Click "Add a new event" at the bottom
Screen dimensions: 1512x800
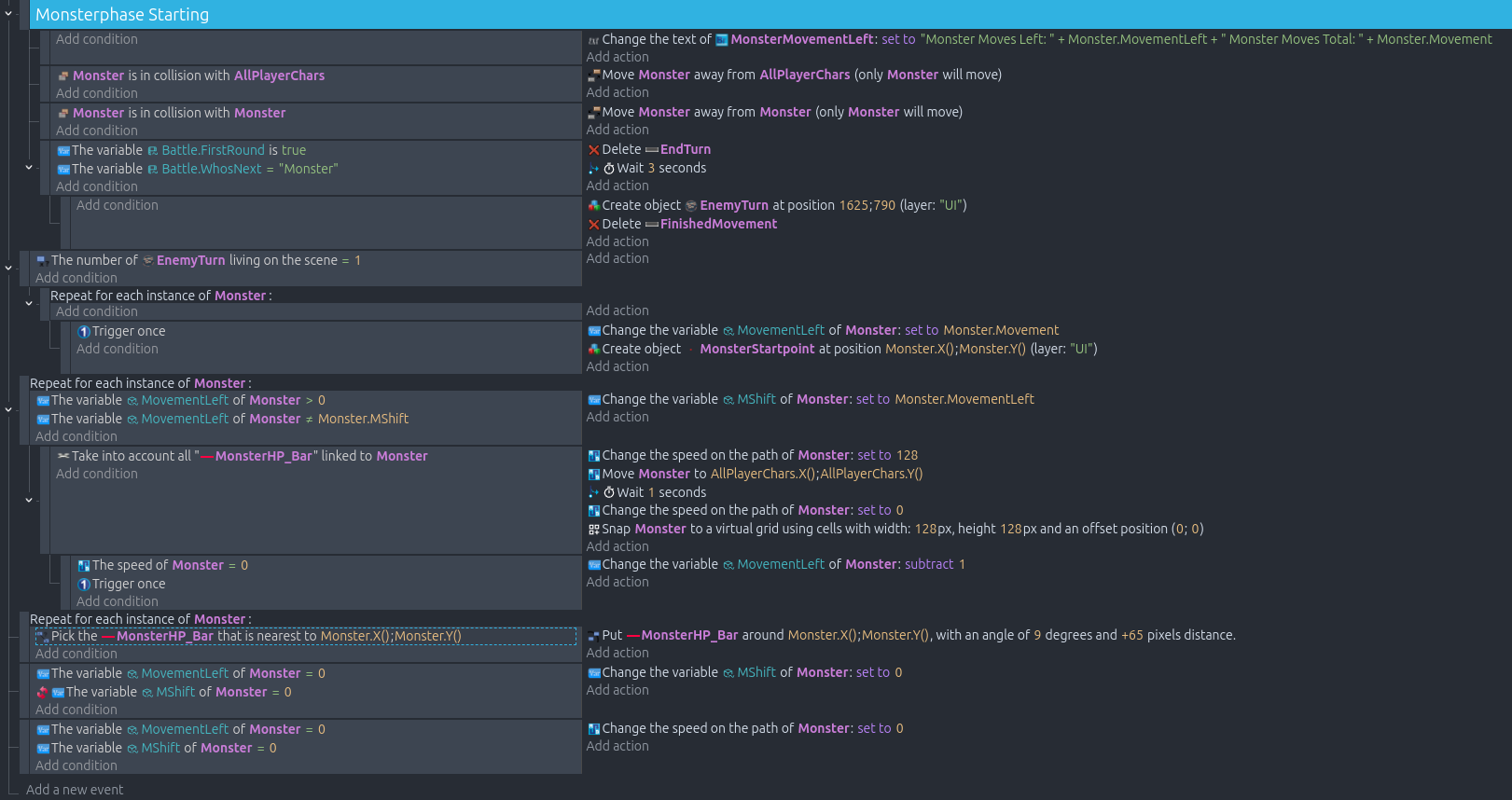(x=75, y=790)
